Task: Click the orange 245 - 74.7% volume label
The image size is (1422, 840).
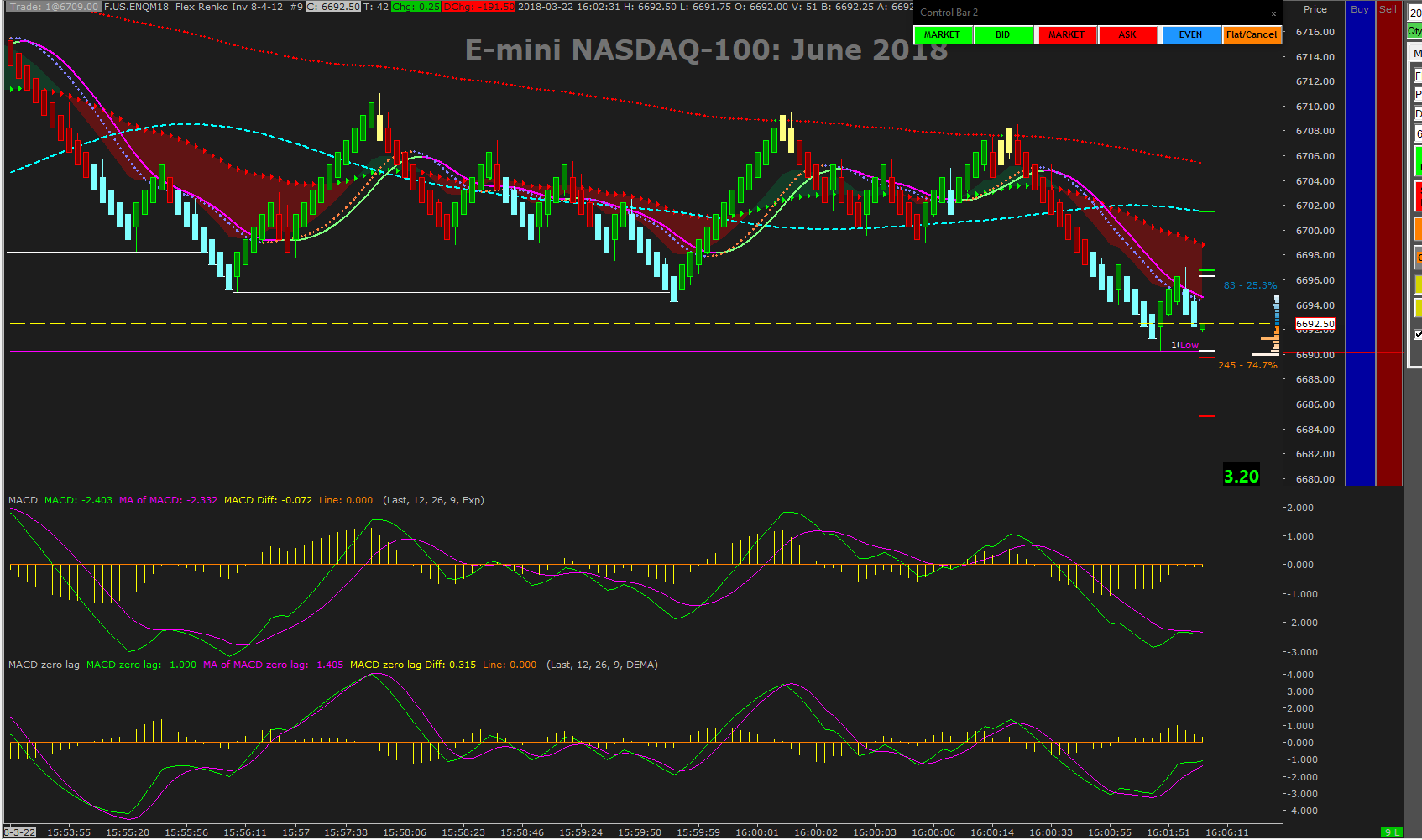Action: pos(1247,365)
